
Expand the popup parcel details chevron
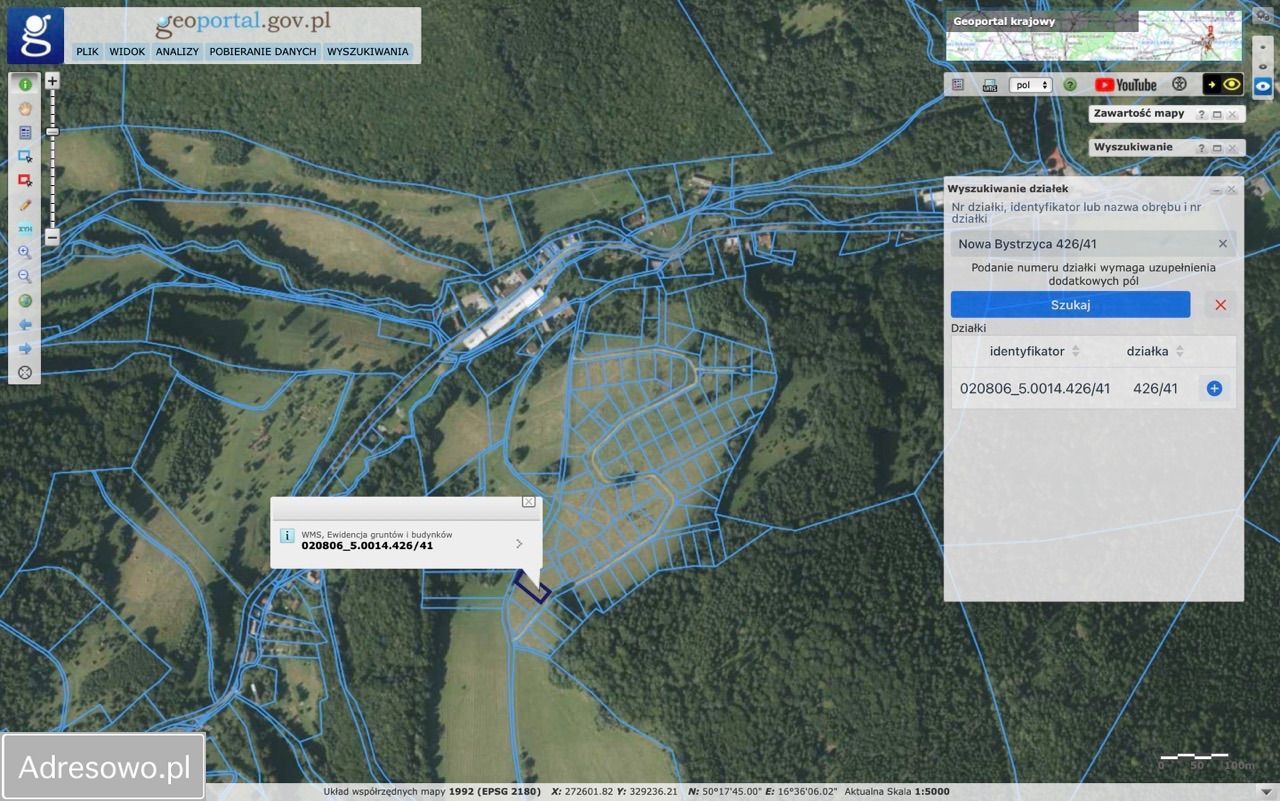(x=519, y=544)
